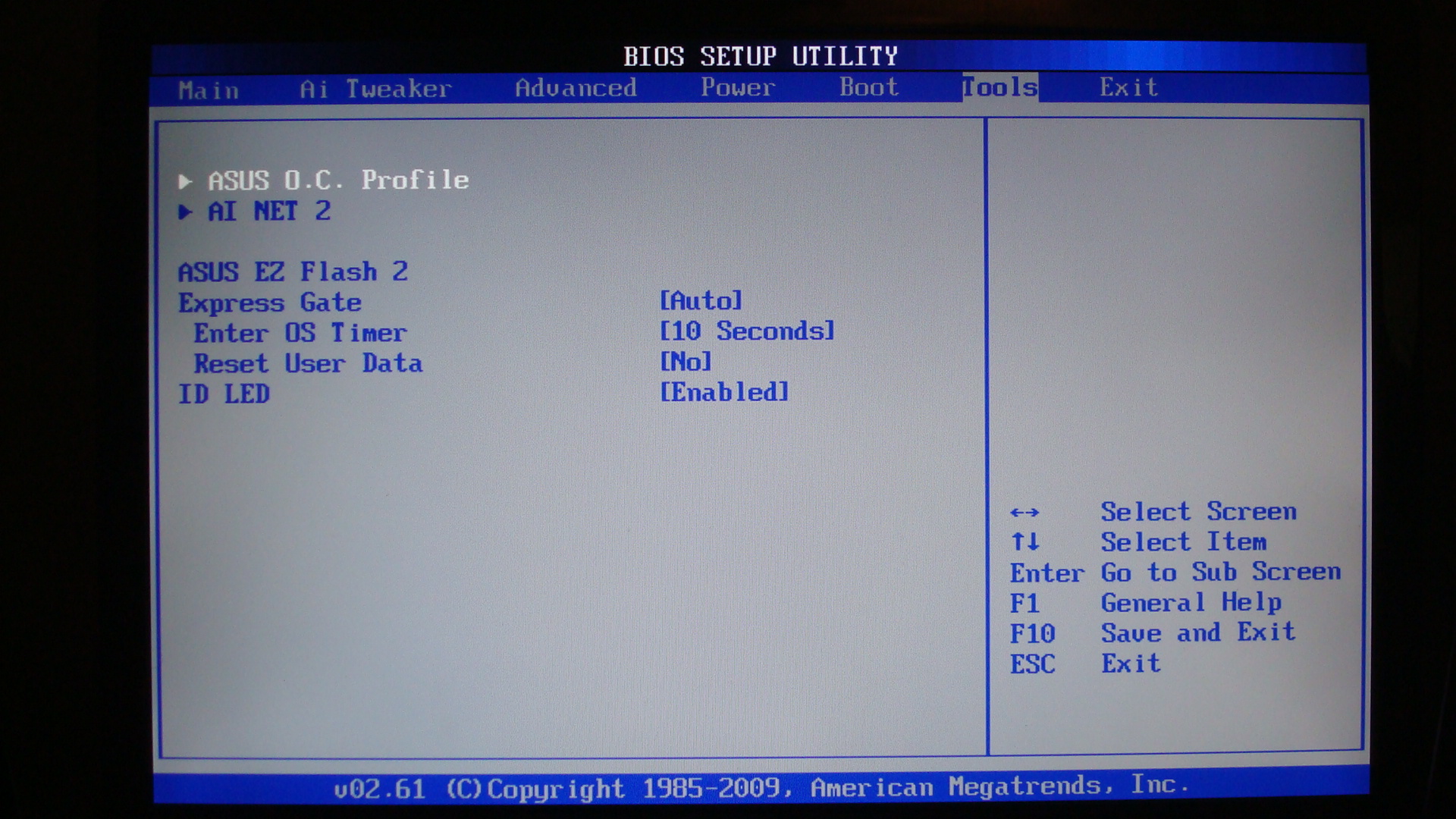The image size is (1456, 819).
Task: Select the Boot tab
Action: [868, 86]
